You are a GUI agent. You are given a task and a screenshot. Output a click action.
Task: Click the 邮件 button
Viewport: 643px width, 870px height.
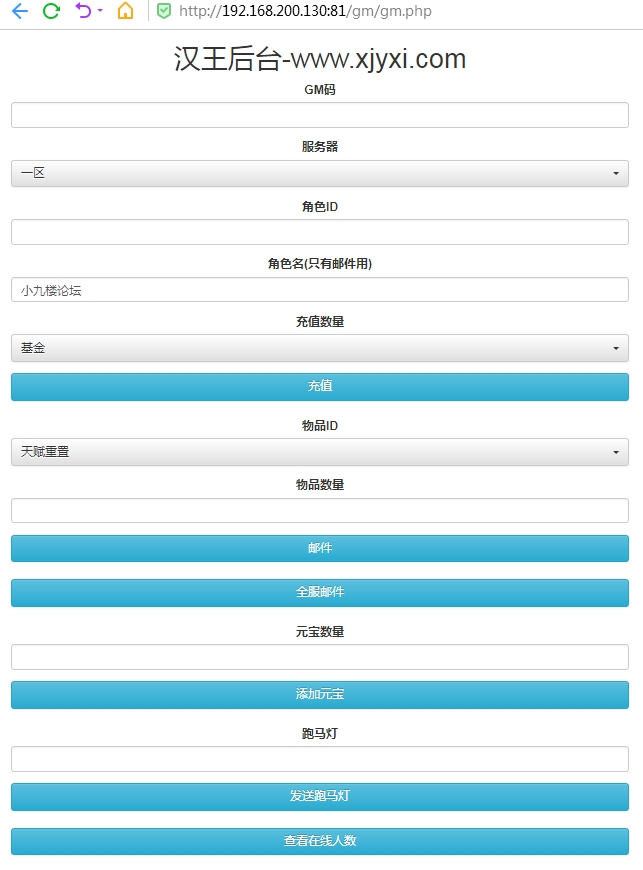[319, 548]
